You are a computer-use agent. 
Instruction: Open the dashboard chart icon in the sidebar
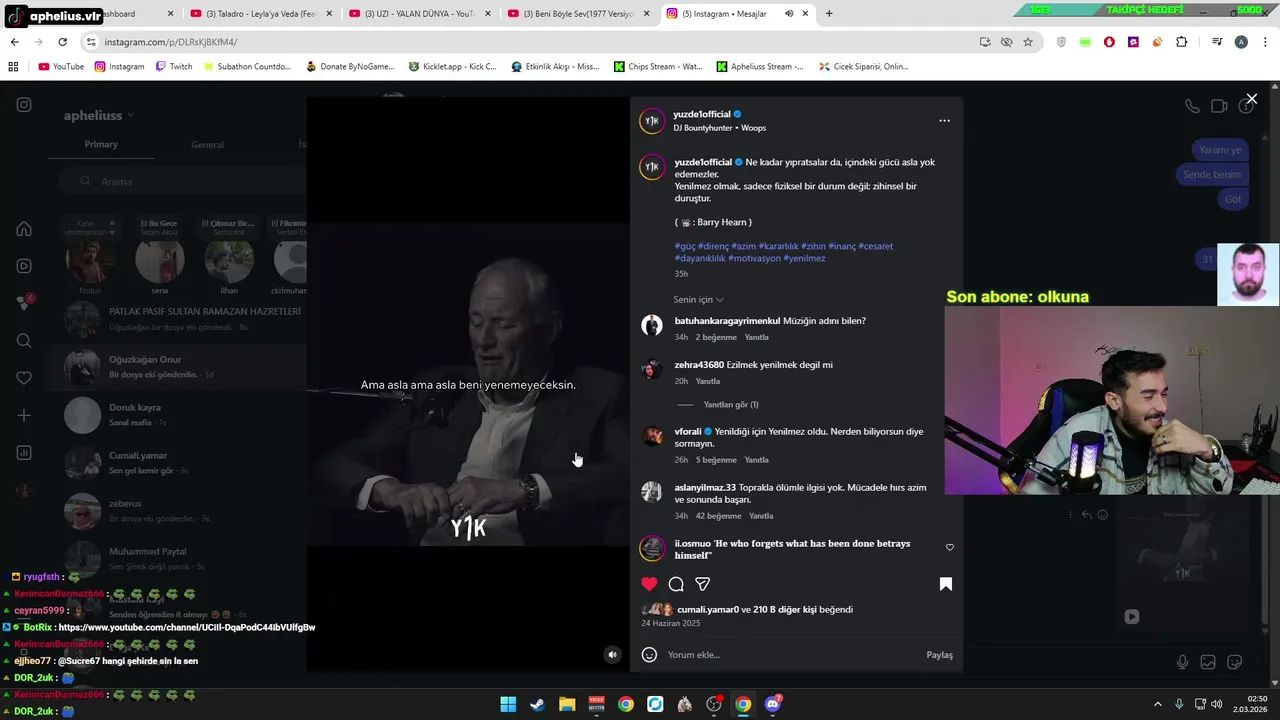click(24, 453)
